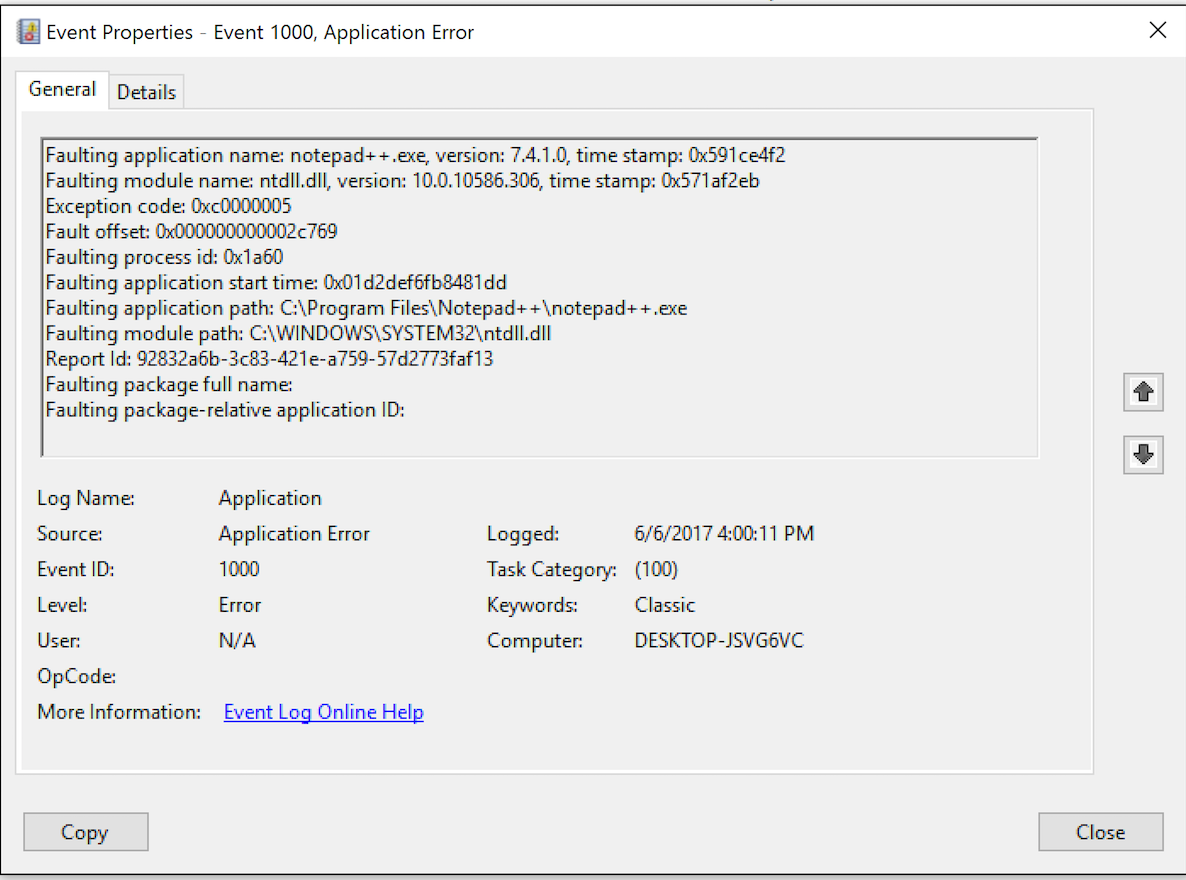Click the 'Task Category:' label
1186x880 pixels.
[551, 569]
